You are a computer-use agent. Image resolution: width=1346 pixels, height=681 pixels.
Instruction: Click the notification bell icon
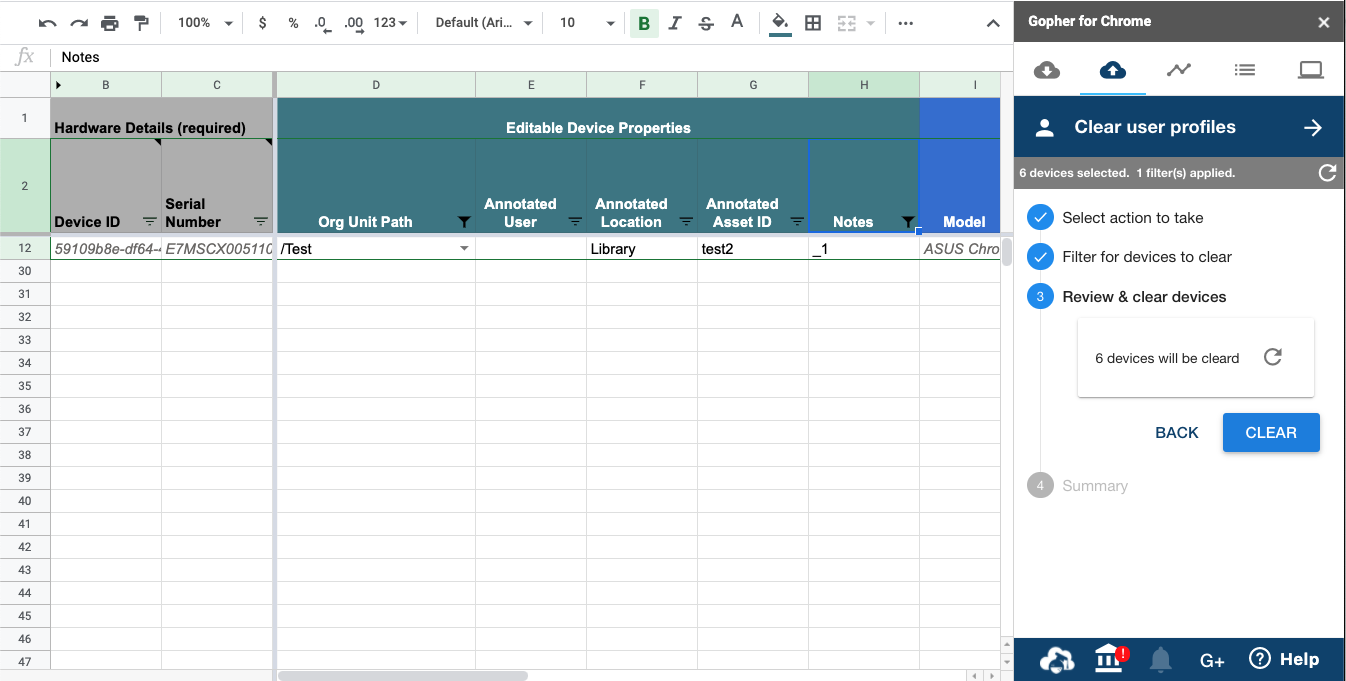click(1160, 659)
